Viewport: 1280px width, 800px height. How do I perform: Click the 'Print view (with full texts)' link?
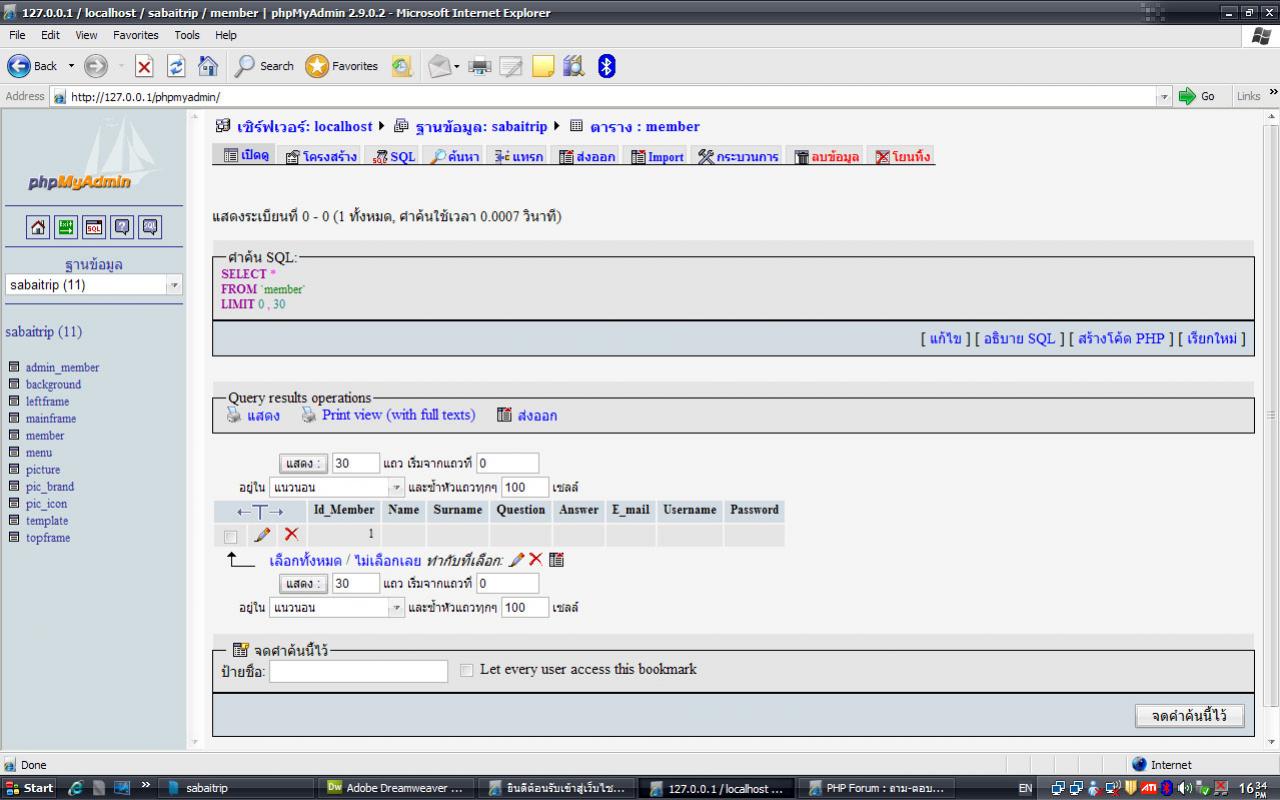(x=398, y=415)
